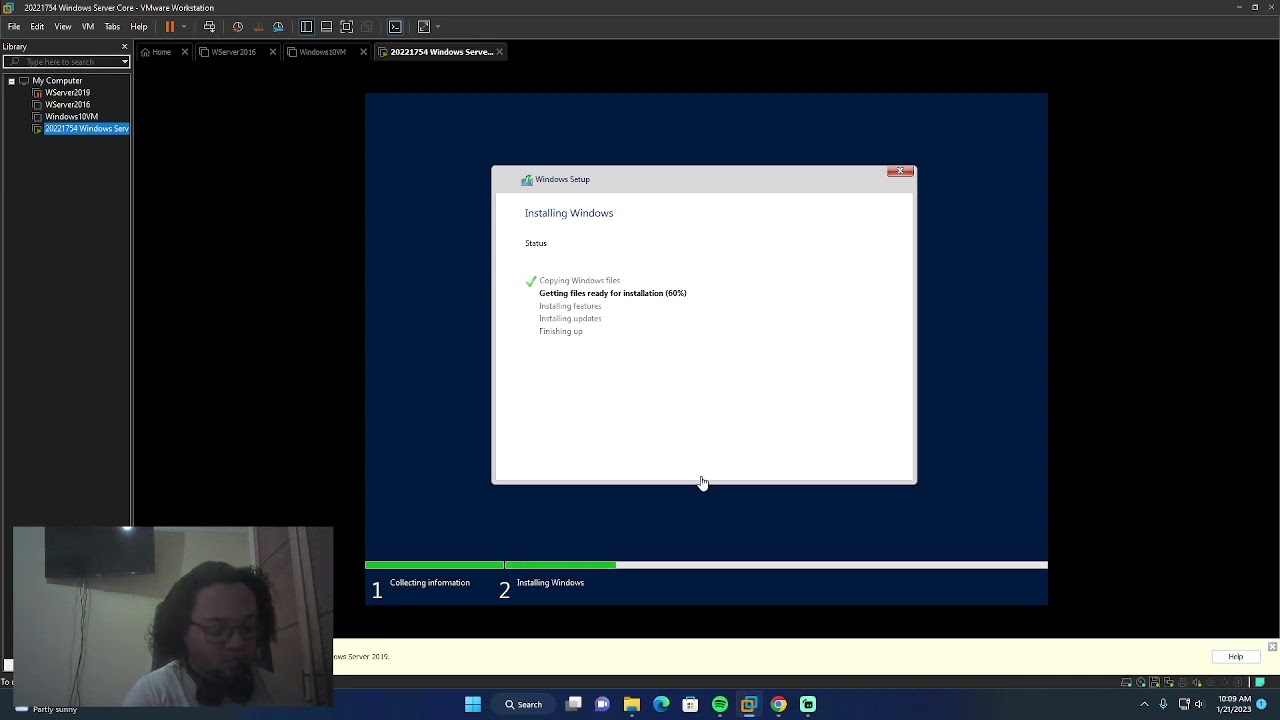This screenshot has height=720, width=1280.
Task: Open the Windows Start menu
Action: click(473, 704)
